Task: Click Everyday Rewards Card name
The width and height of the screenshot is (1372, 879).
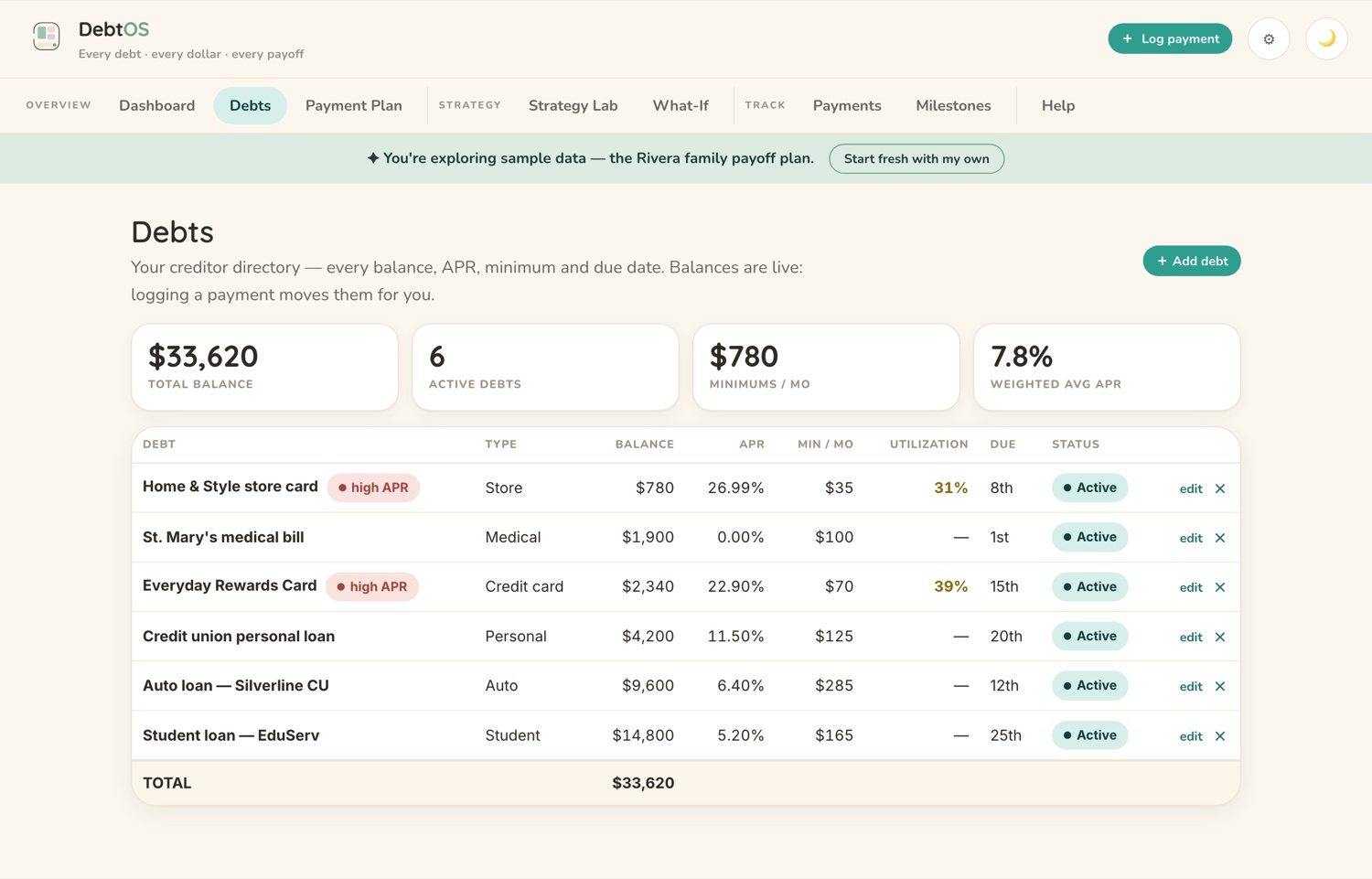Action: tap(230, 585)
